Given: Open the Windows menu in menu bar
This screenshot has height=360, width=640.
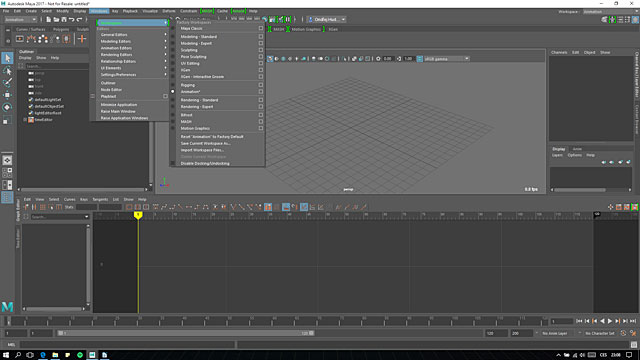Looking at the screenshot, I should tap(99, 11).
